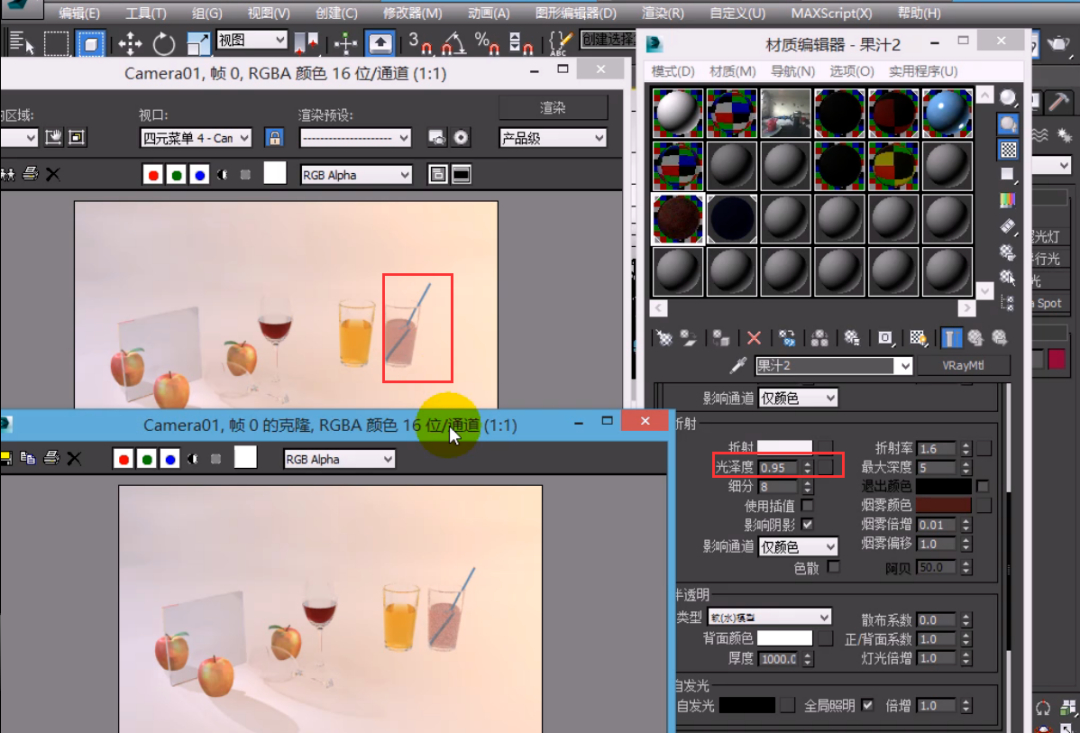
Task: Pick material from object with eyedropper
Action: (x=738, y=365)
